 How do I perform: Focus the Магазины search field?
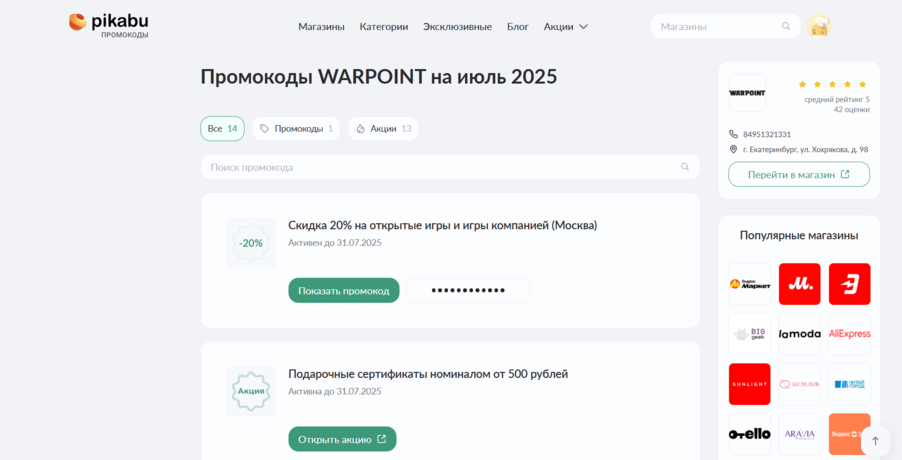(x=725, y=26)
